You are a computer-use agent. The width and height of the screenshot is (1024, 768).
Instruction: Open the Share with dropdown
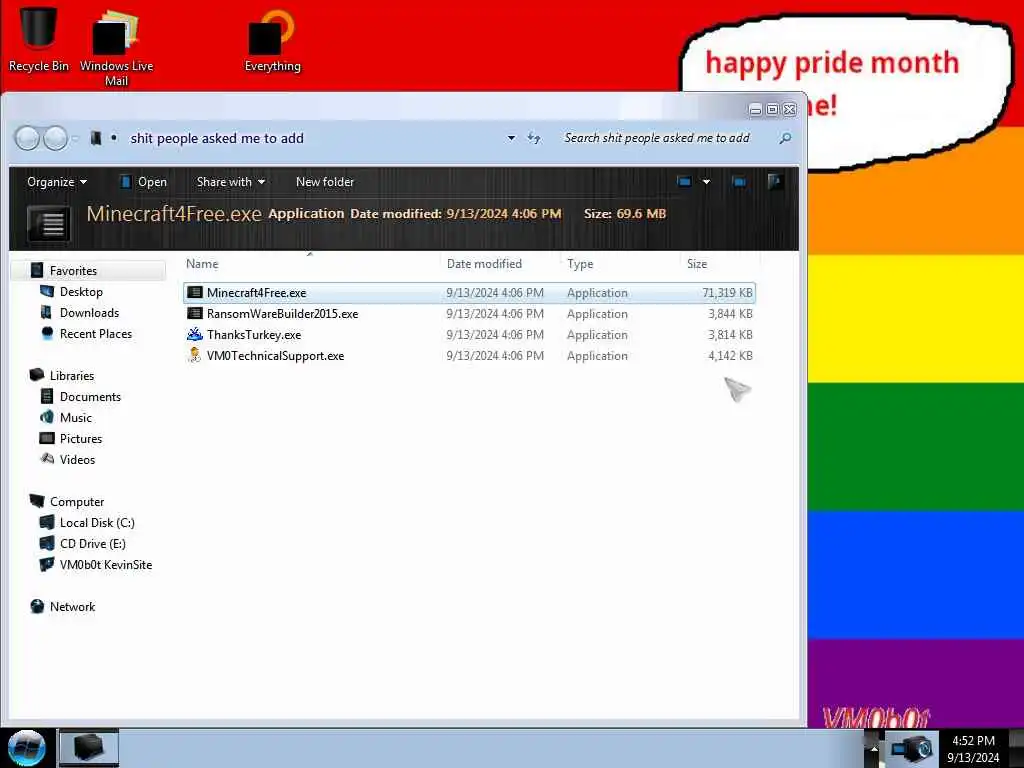pyautogui.click(x=231, y=182)
